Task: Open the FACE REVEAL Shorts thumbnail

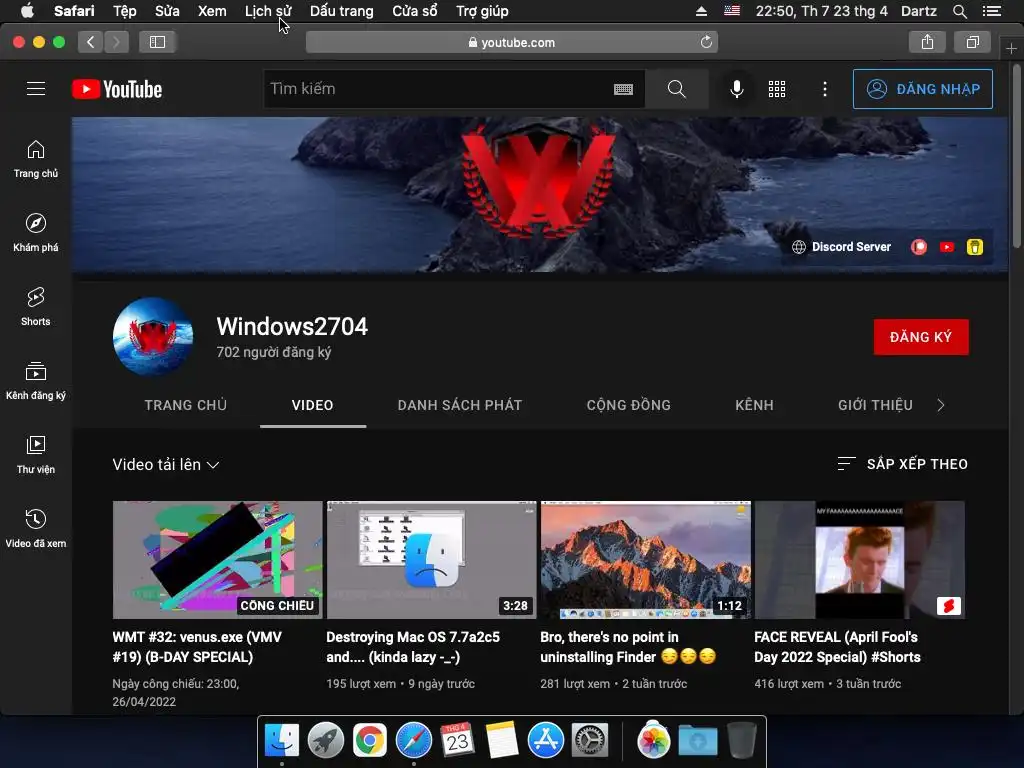Action: (859, 560)
